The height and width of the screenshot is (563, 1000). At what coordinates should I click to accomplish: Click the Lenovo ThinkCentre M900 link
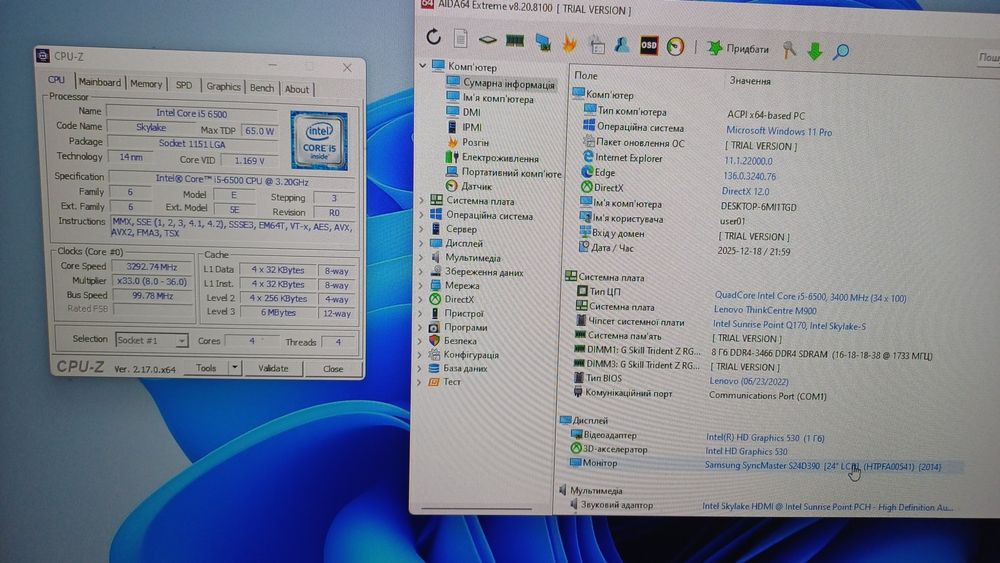[765, 311]
